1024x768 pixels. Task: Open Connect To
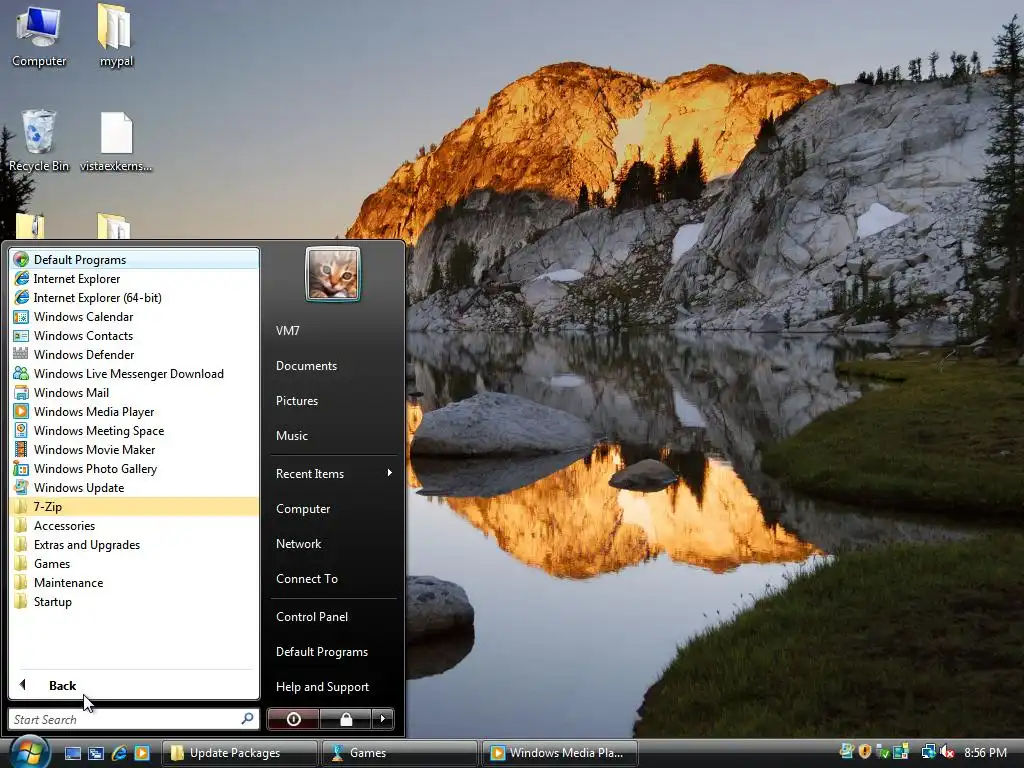pos(333,579)
